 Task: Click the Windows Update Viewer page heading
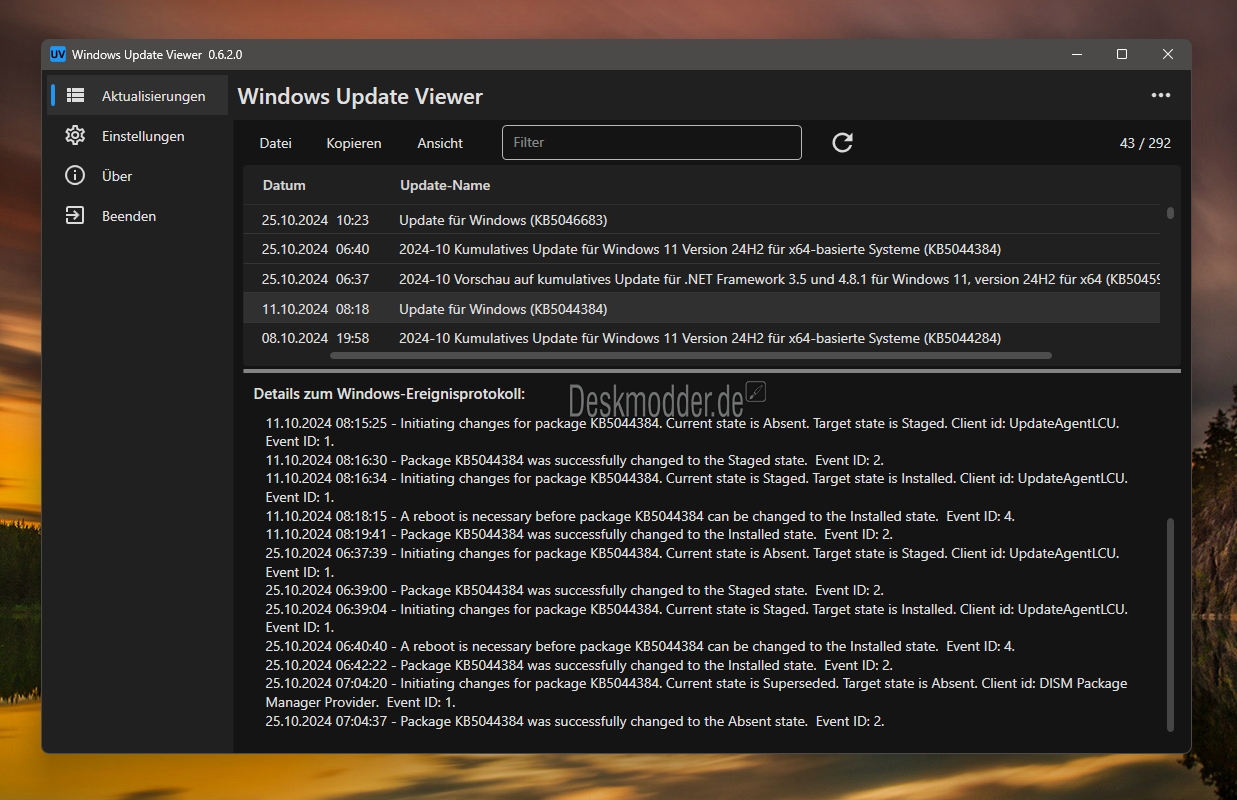[360, 97]
